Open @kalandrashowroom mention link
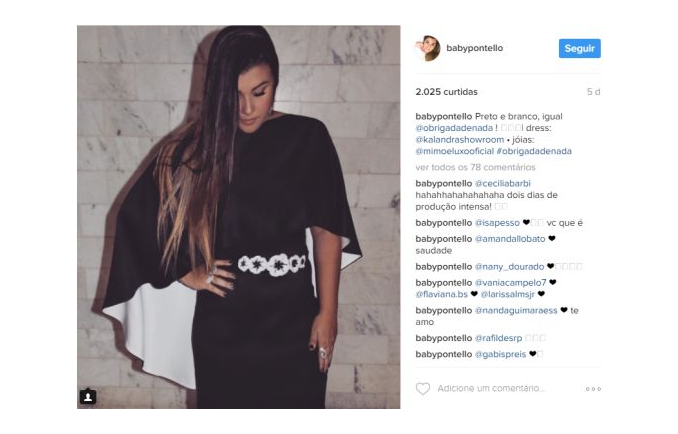Viewport: 678px width, 434px height. tap(460, 140)
